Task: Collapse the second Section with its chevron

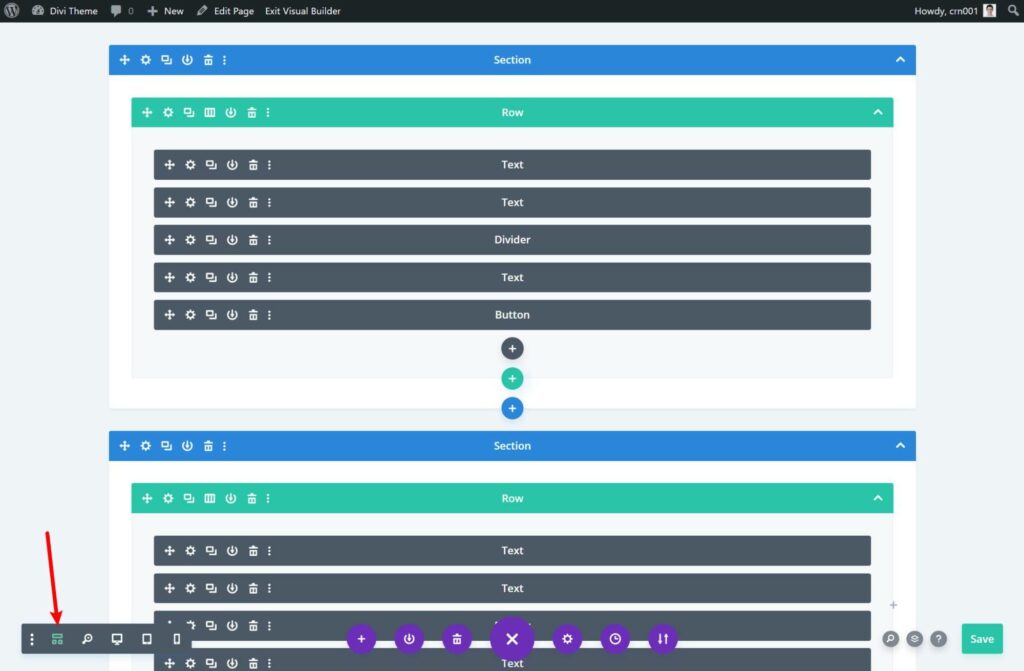Action: tap(900, 446)
